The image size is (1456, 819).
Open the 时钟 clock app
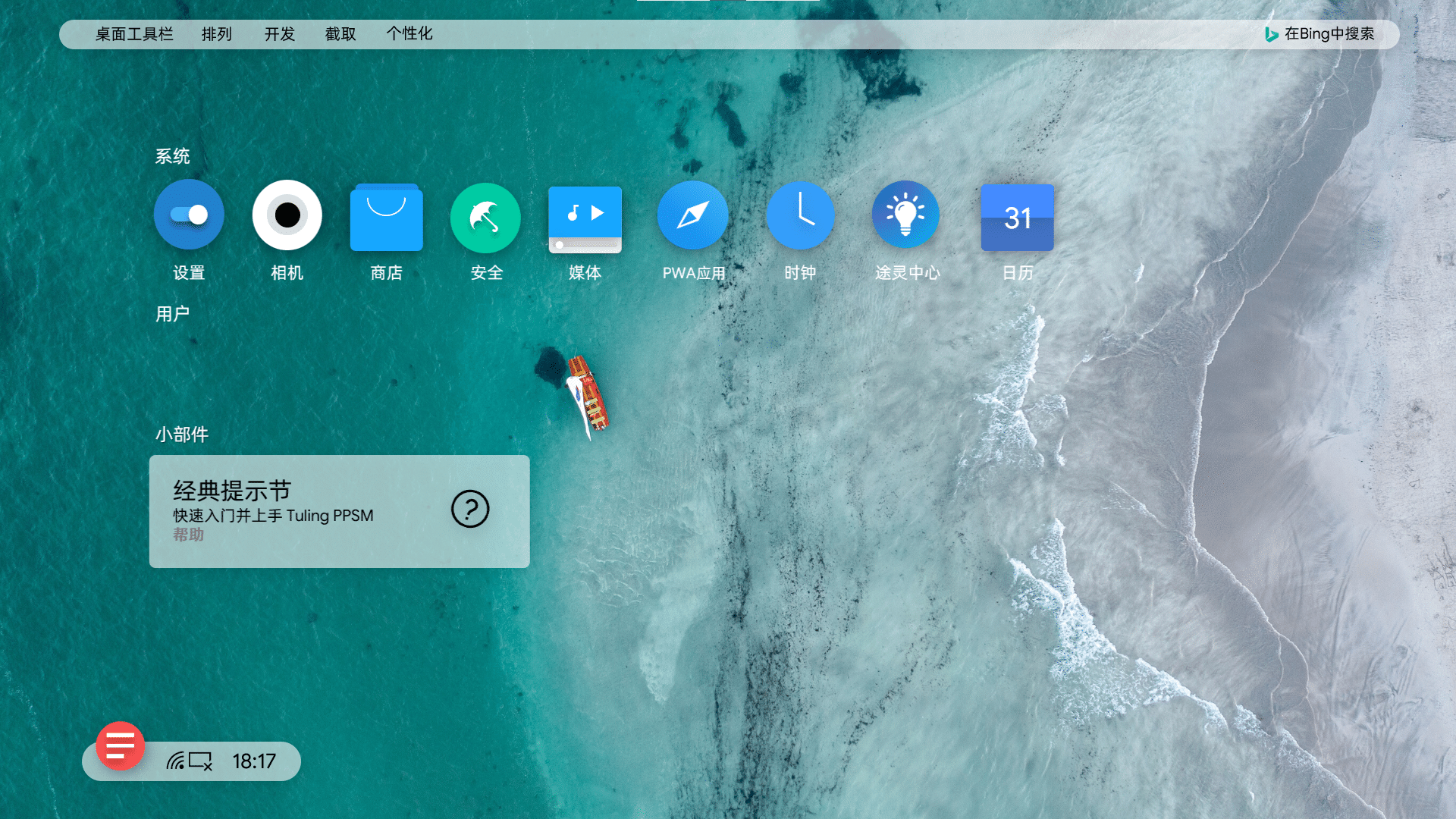click(800, 215)
